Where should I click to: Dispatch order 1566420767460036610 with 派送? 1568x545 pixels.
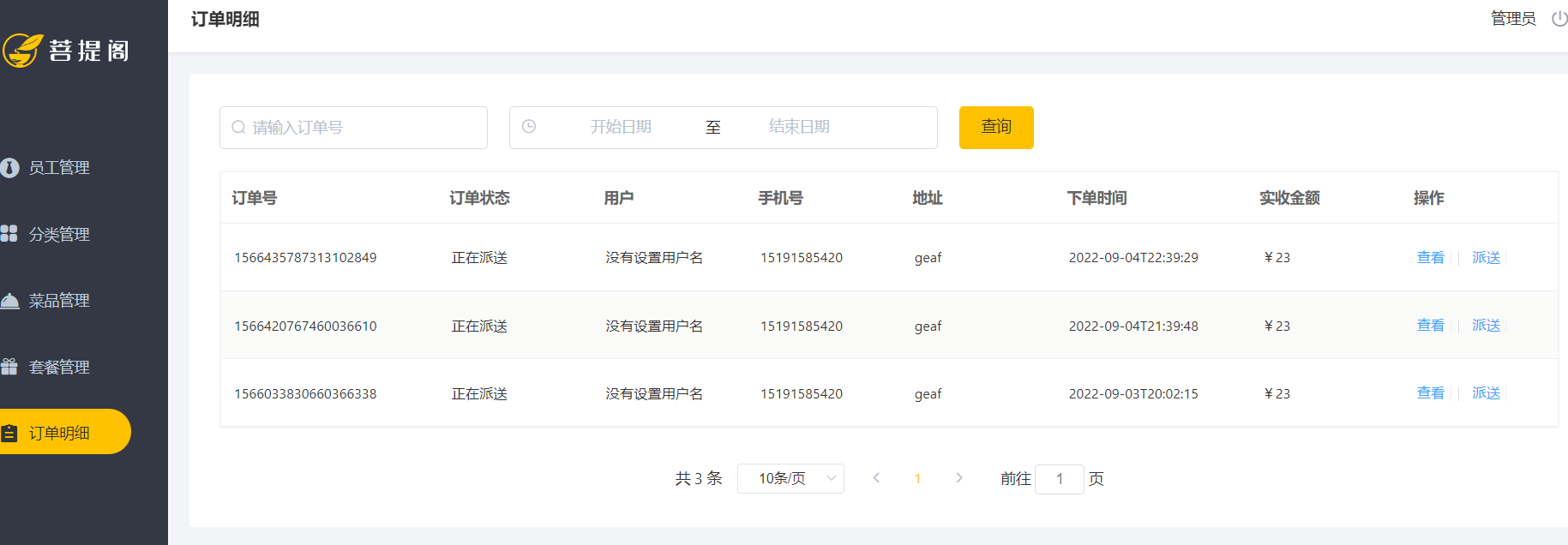tap(1486, 325)
